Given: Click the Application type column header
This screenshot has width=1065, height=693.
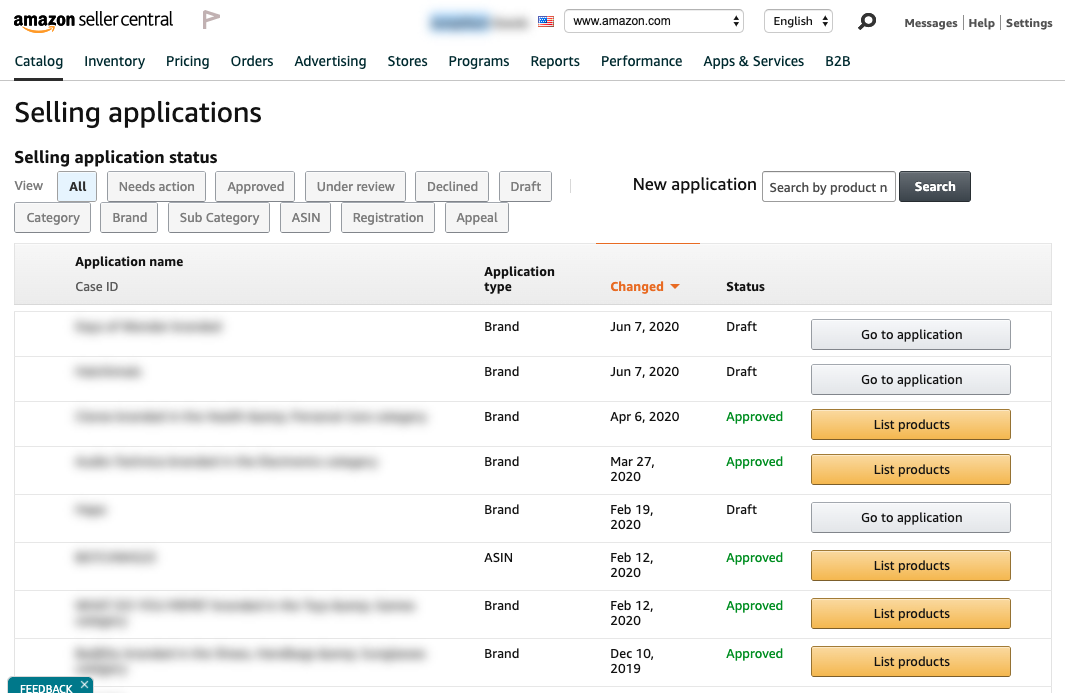Looking at the screenshot, I should click(x=519, y=279).
